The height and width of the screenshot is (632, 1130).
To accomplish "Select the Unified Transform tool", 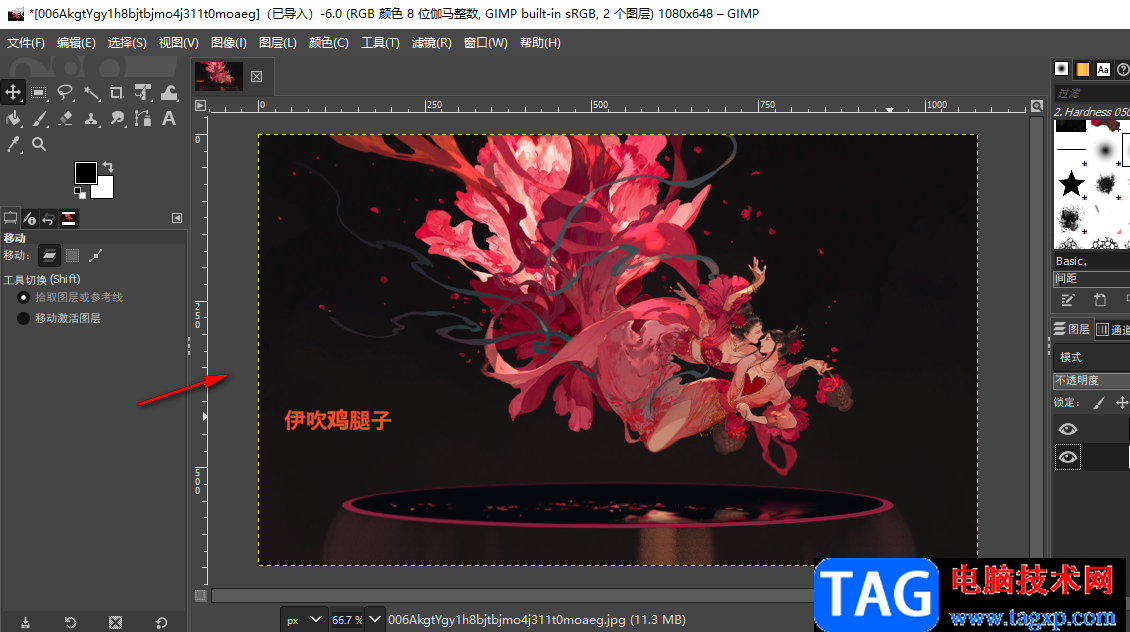I will pos(143,92).
